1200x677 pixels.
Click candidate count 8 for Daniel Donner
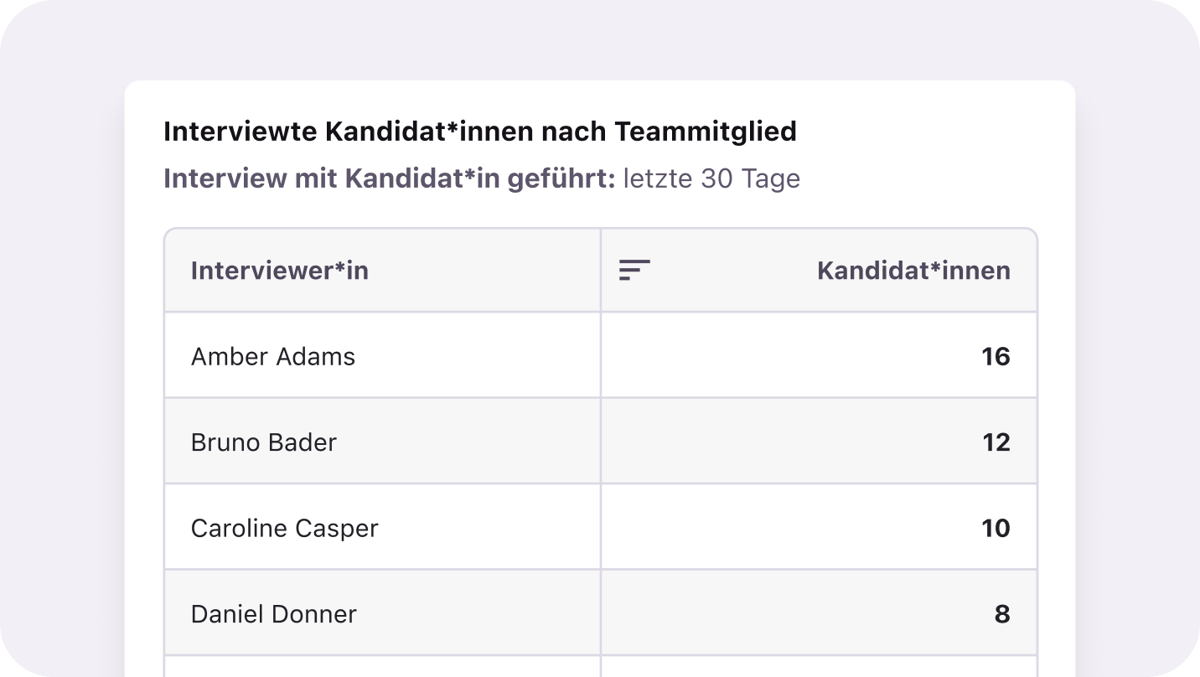click(1002, 614)
